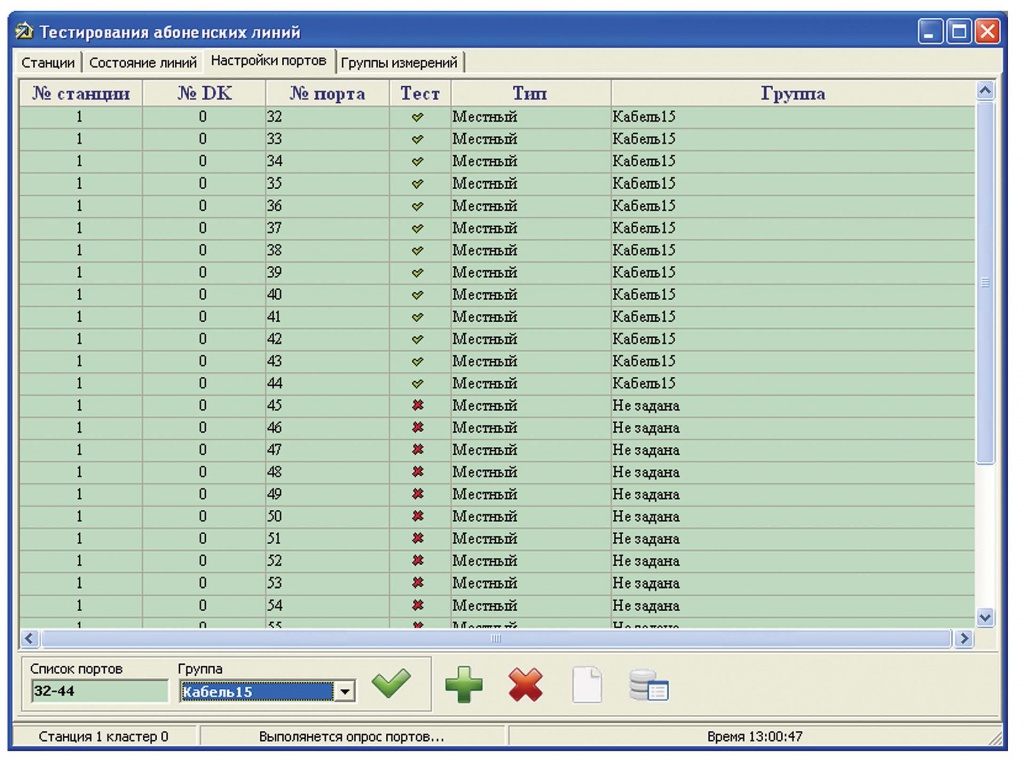The image size is (1024, 761).
Task: Click Местный type cell in port 53 row
Action: coord(530,583)
